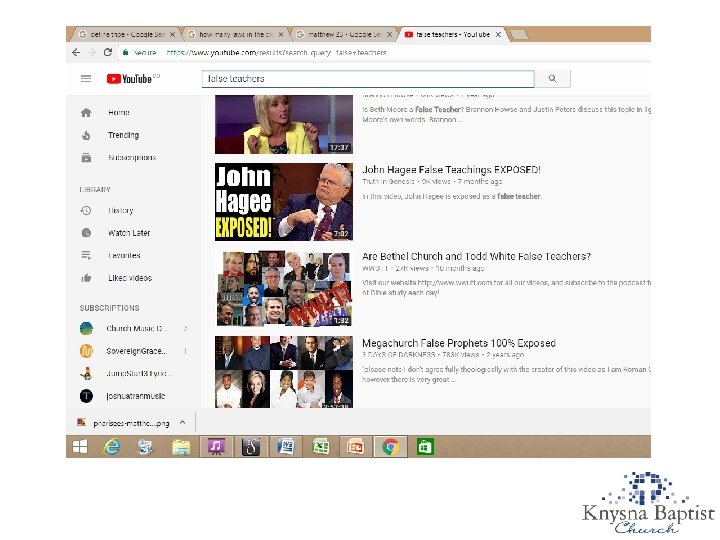This screenshot has height=540, width=720.
Task: Open a new browser tab
Action: [519, 34]
